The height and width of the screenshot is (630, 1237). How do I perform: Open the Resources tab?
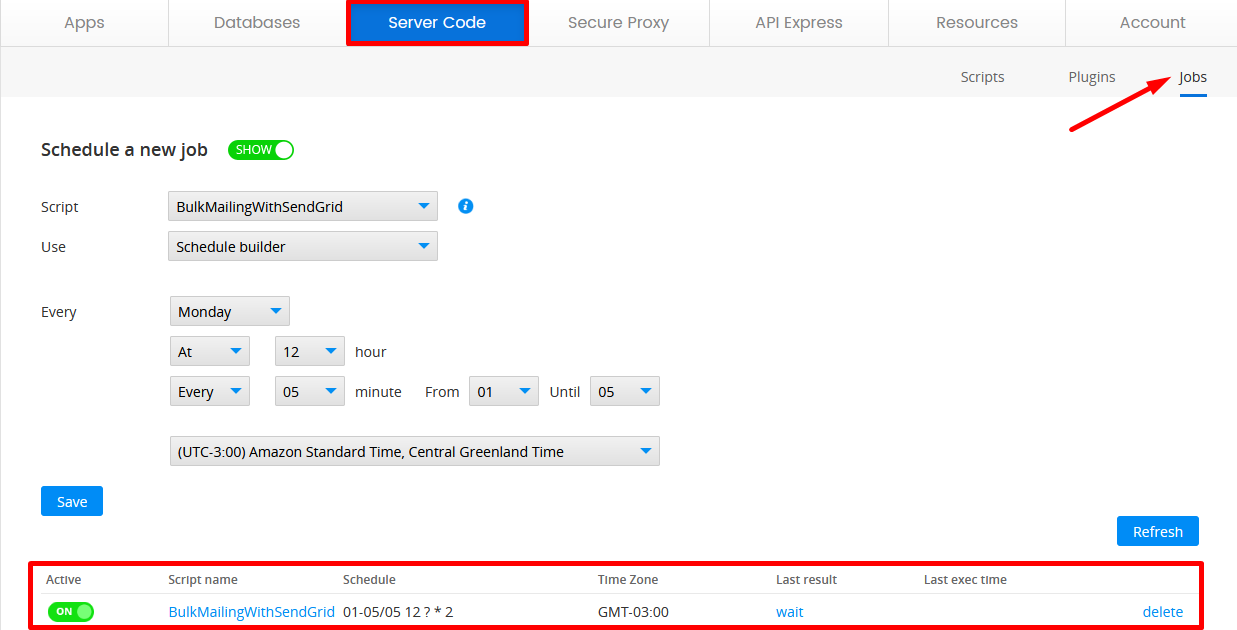pyautogui.click(x=977, y=22)
